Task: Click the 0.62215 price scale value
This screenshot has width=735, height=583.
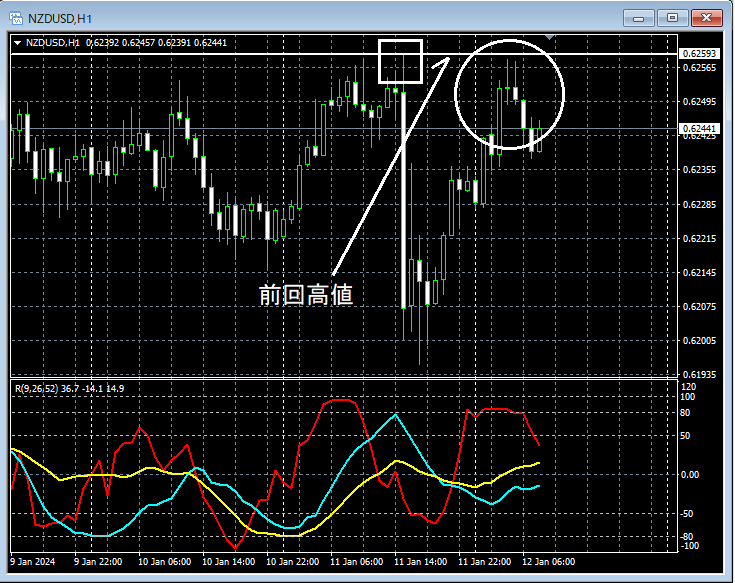Action: pos(699,239)
